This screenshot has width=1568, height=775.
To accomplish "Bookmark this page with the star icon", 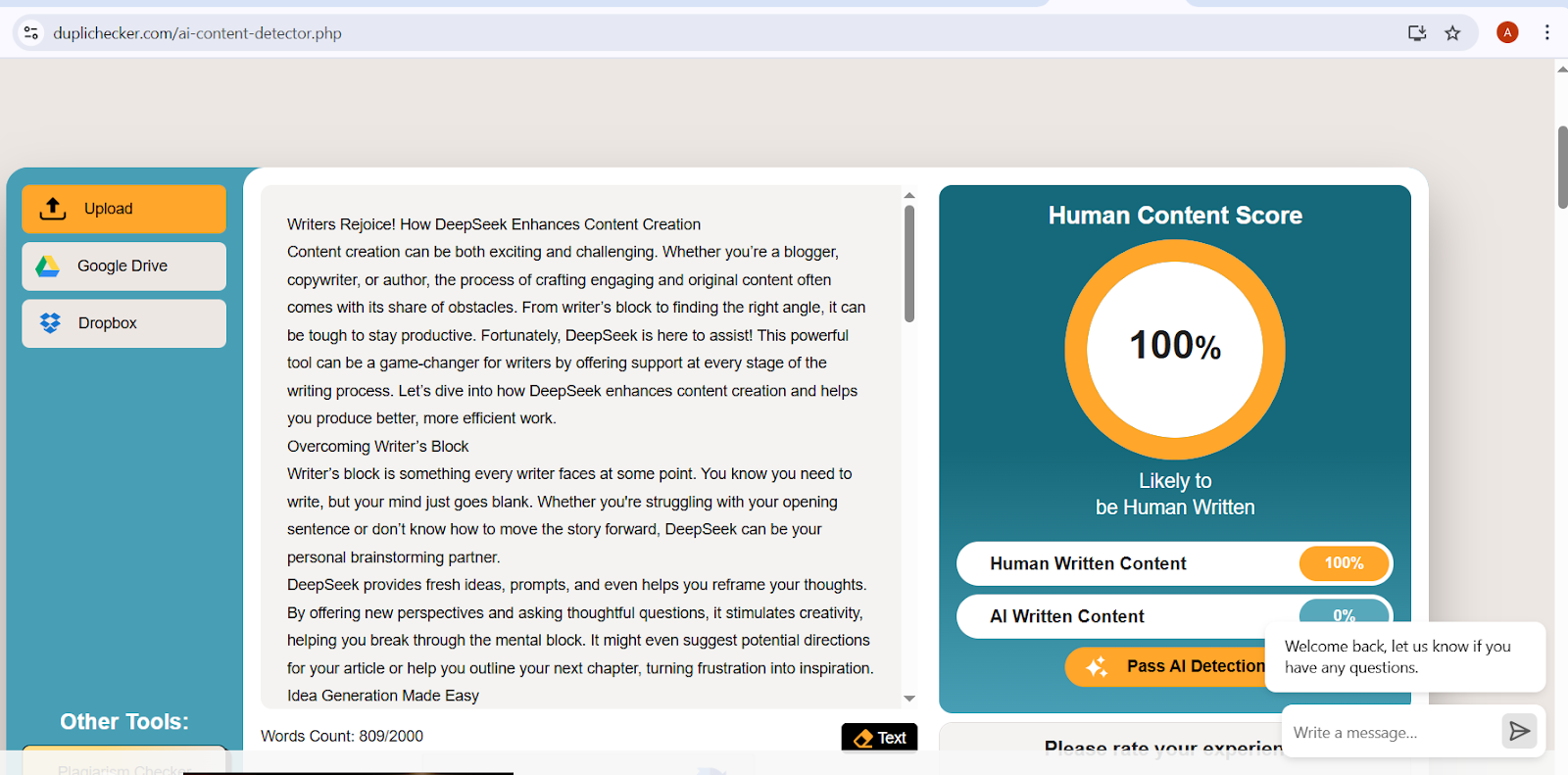I will [1452, 33].
